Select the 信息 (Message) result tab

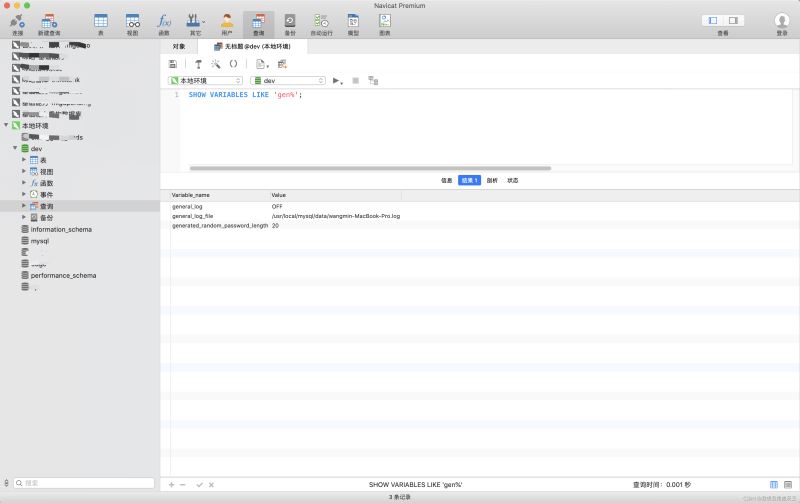point(446,180)
